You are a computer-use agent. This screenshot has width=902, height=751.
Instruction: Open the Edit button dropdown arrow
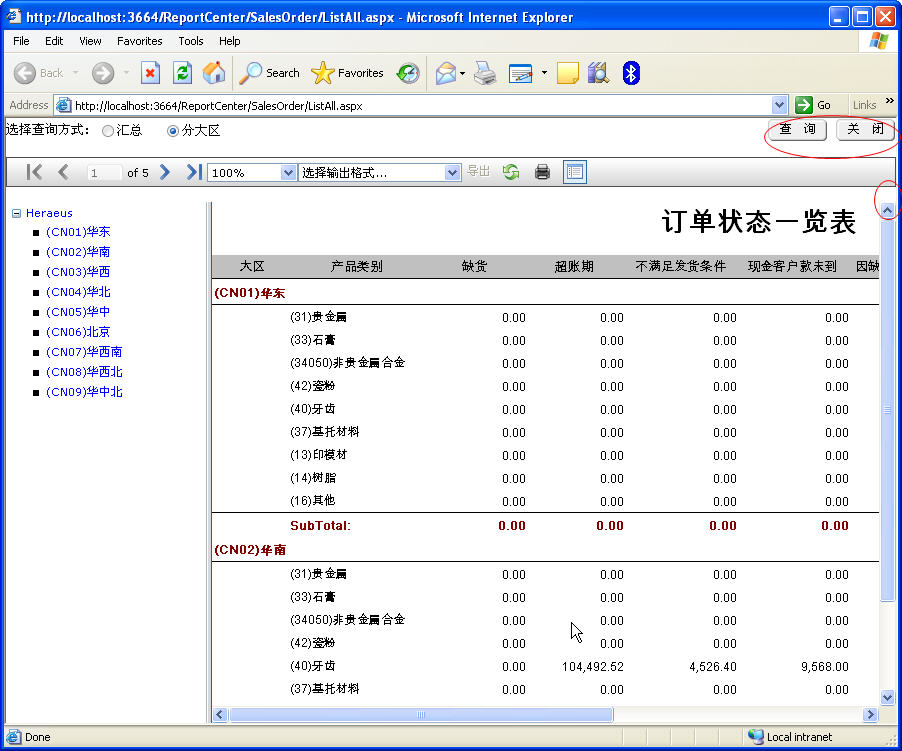544,73
